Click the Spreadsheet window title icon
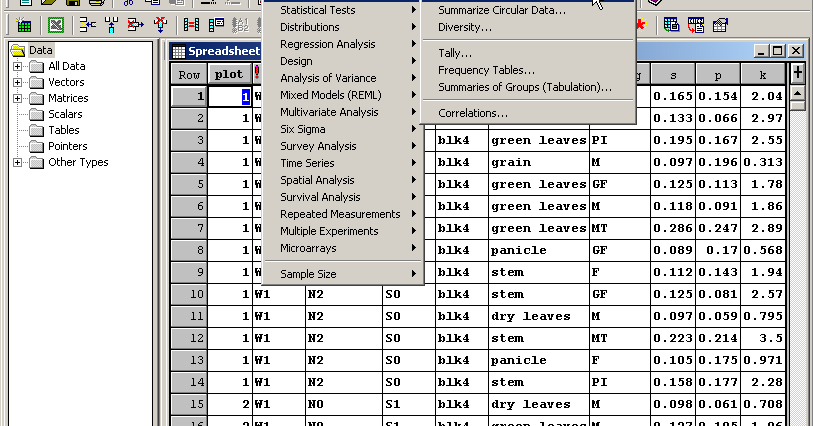 click(x=179, y=51)
